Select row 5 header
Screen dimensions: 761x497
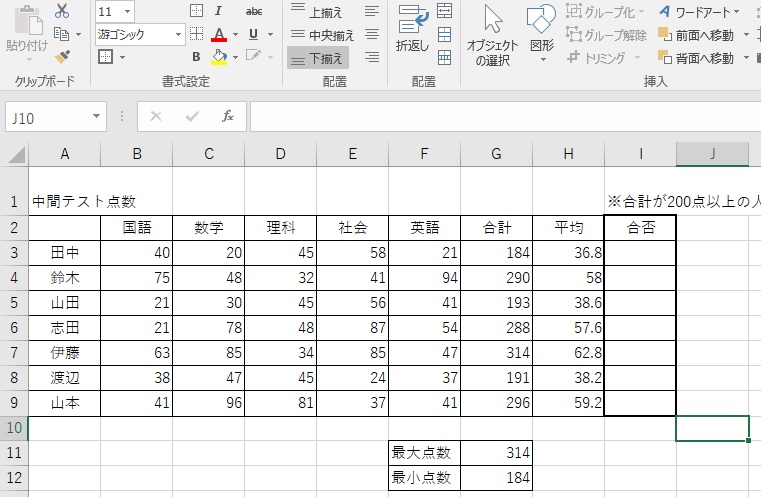(14, 303)
